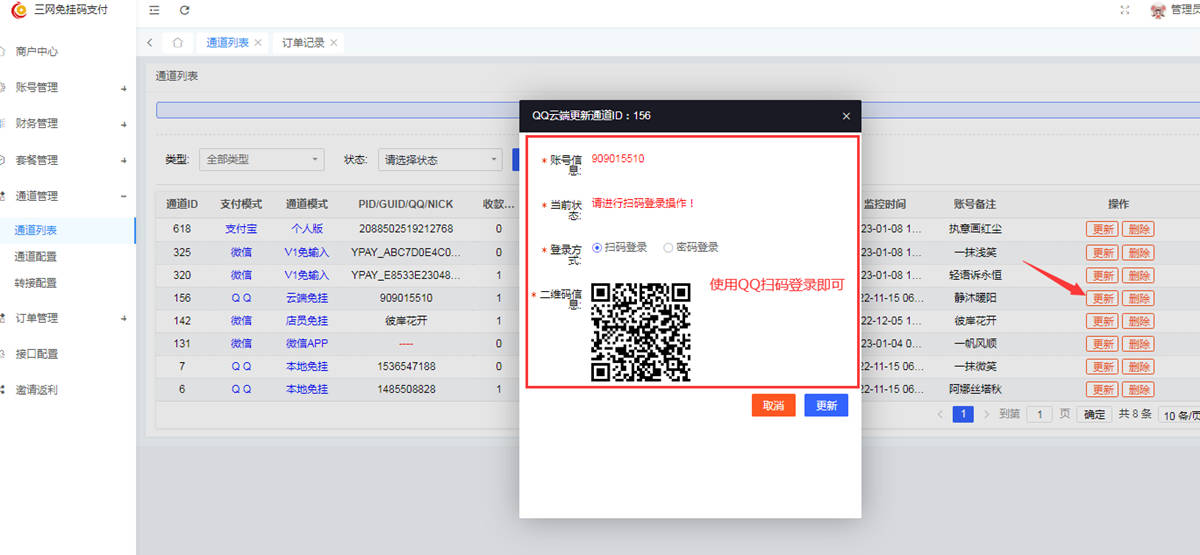Click the 监控时间 column header
1200x555 pixels.
(884, 204)
